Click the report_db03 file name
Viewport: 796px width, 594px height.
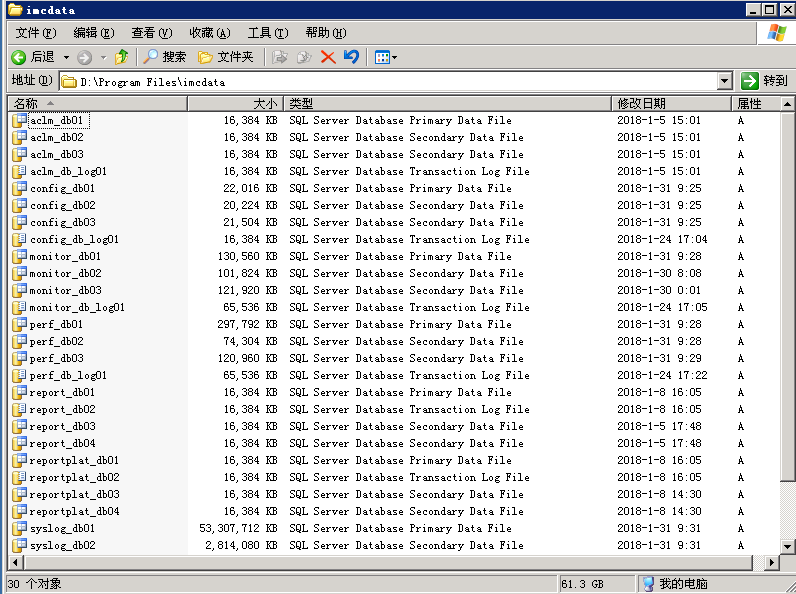pyautogui.click(x=62, y=426)
